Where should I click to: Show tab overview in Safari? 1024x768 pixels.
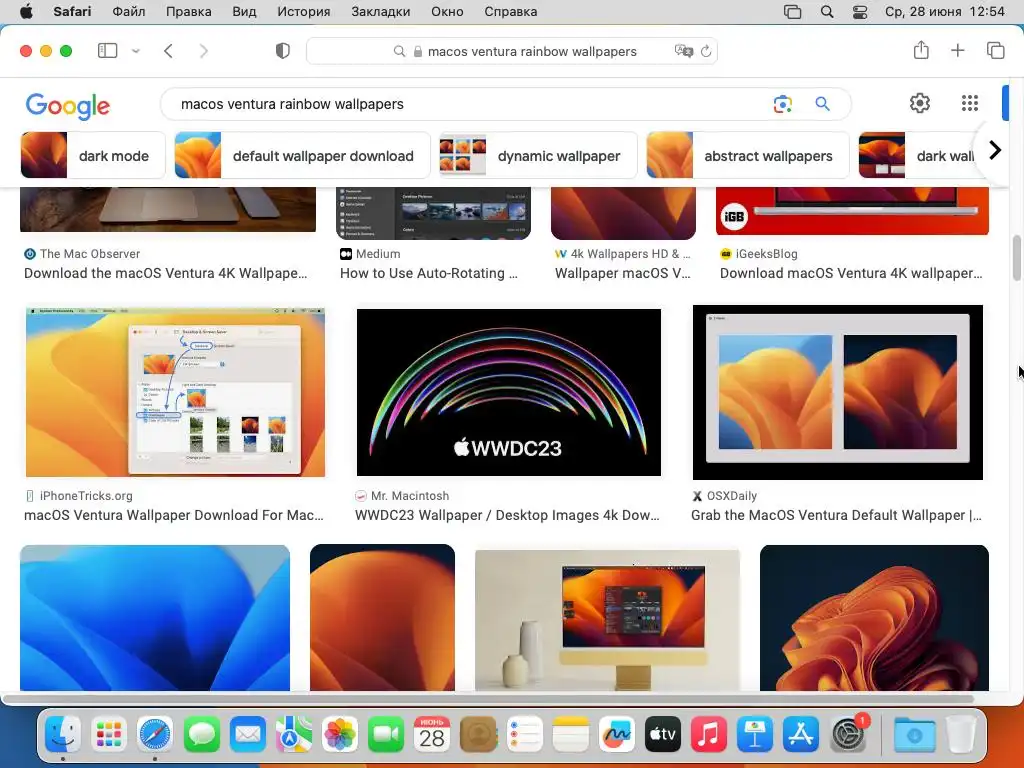(x=995, y=50)
